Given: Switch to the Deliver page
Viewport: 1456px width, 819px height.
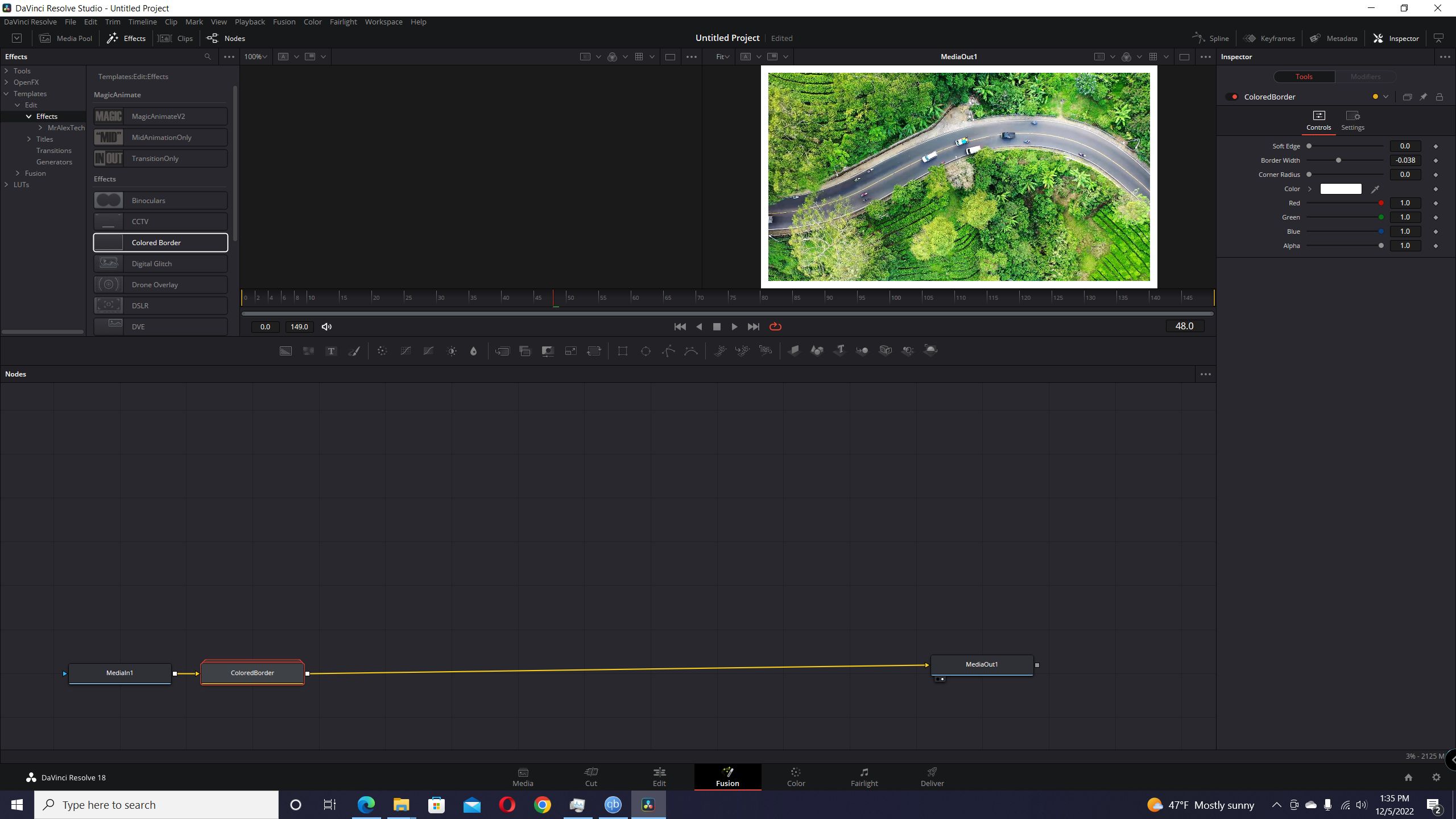Looking at the screenshot, I should click(932, 777).
